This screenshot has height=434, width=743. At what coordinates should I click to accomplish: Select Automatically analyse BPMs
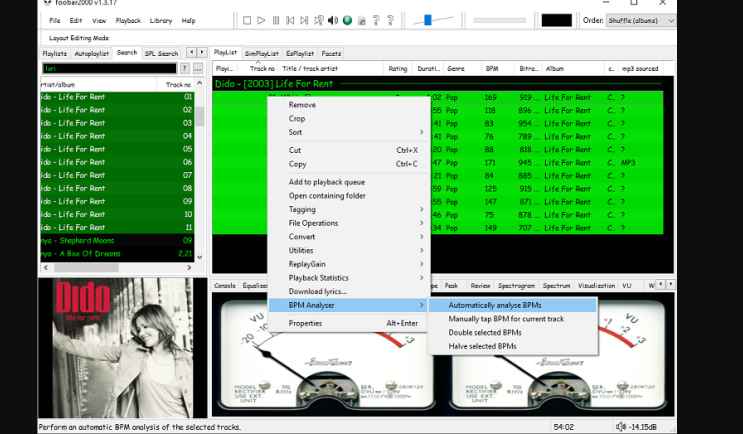click(513, 306)
